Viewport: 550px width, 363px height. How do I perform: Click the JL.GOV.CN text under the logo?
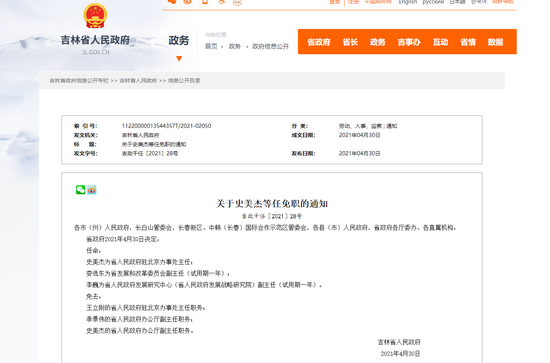(95, 52)
